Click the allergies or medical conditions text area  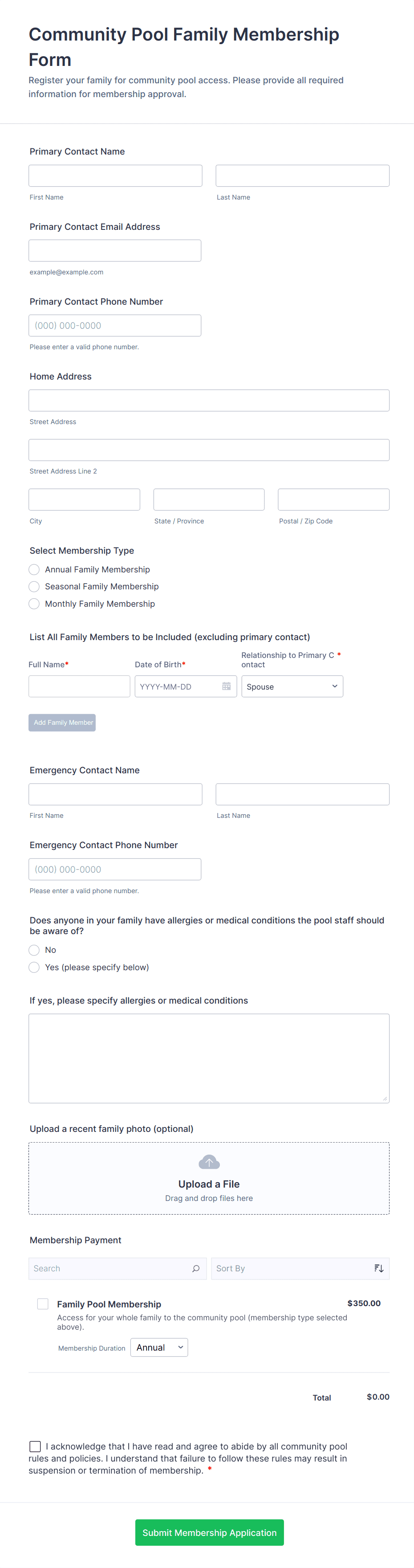click(208, 1058)
